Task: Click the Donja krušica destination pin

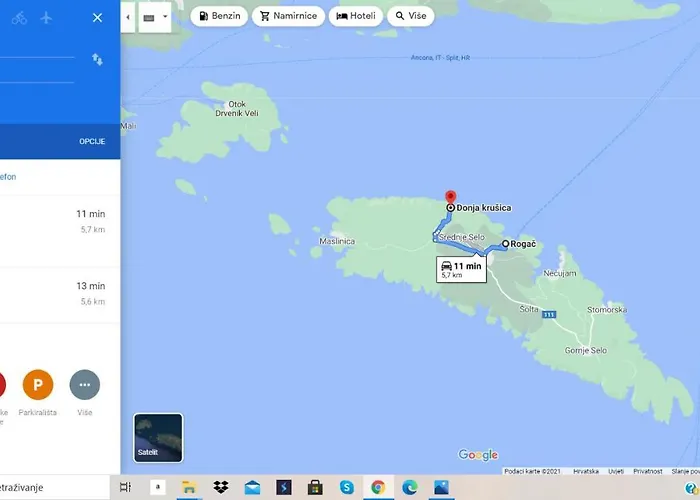Action: (450, 197)
